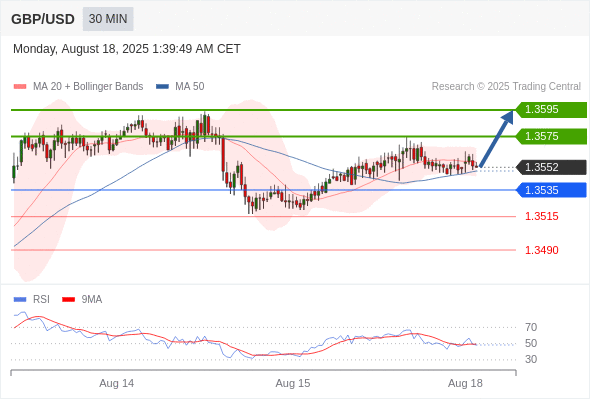Click the 1.3575 resistance price tag

pos(550,136)
